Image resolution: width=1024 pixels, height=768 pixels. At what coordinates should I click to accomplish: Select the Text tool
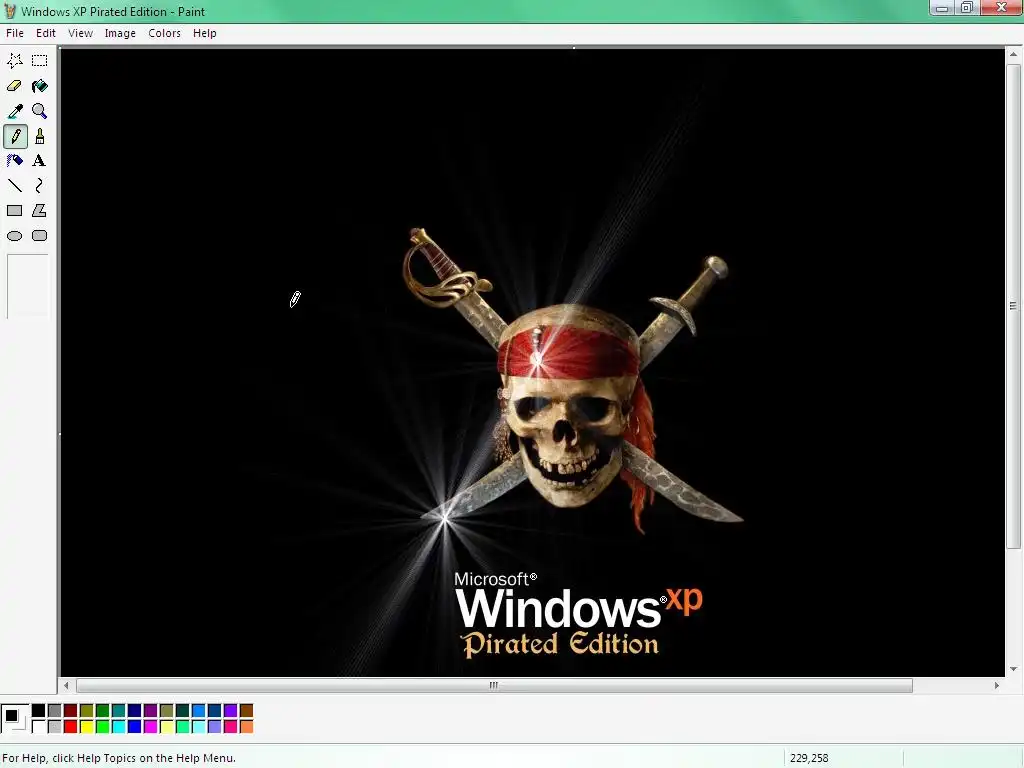(x=40, y=161)
